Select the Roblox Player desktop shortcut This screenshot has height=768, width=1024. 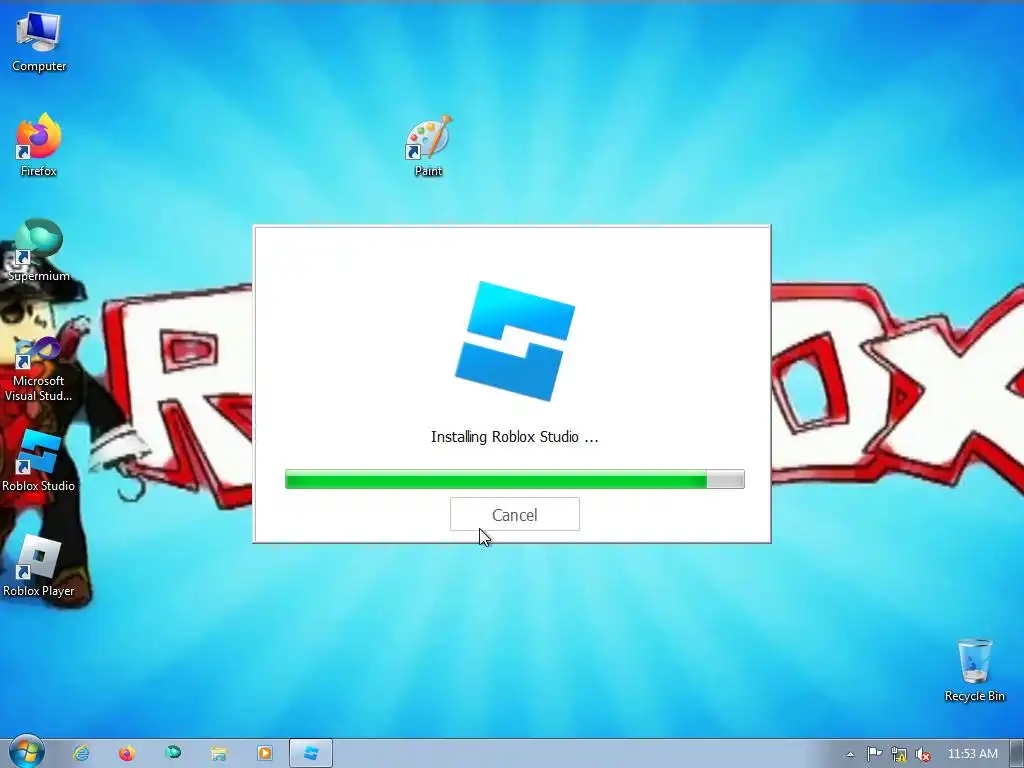pyautogui.click(x=39, y=566)
